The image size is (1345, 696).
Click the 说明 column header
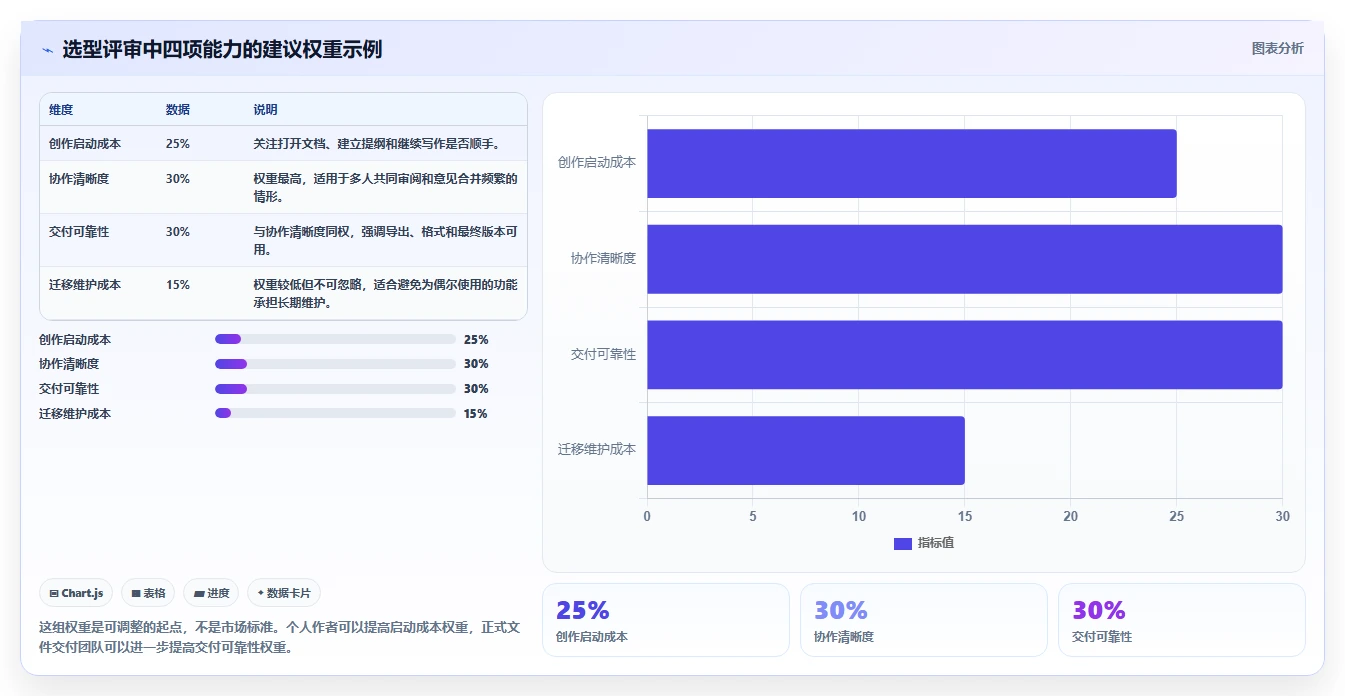(265, 110)
